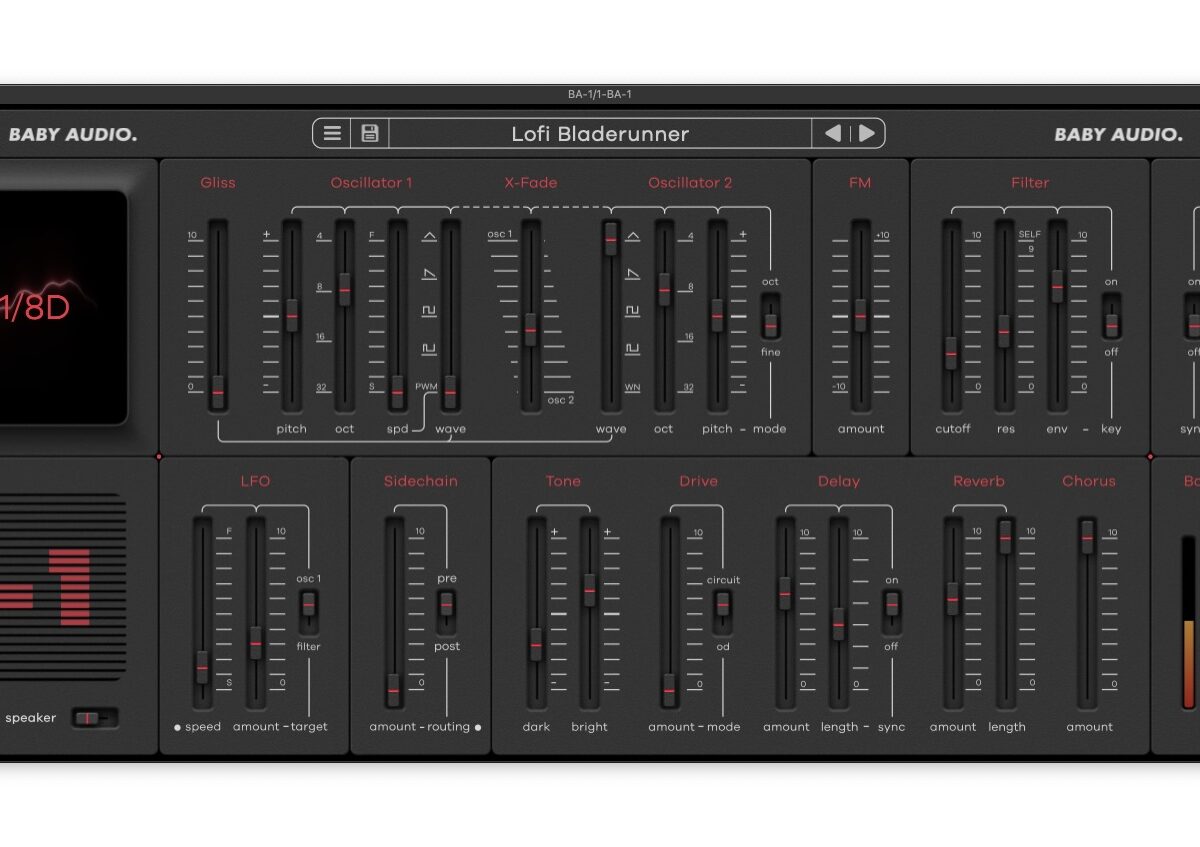Go to next preset with right arrow

pyautogui.click(x=866, y=134)
